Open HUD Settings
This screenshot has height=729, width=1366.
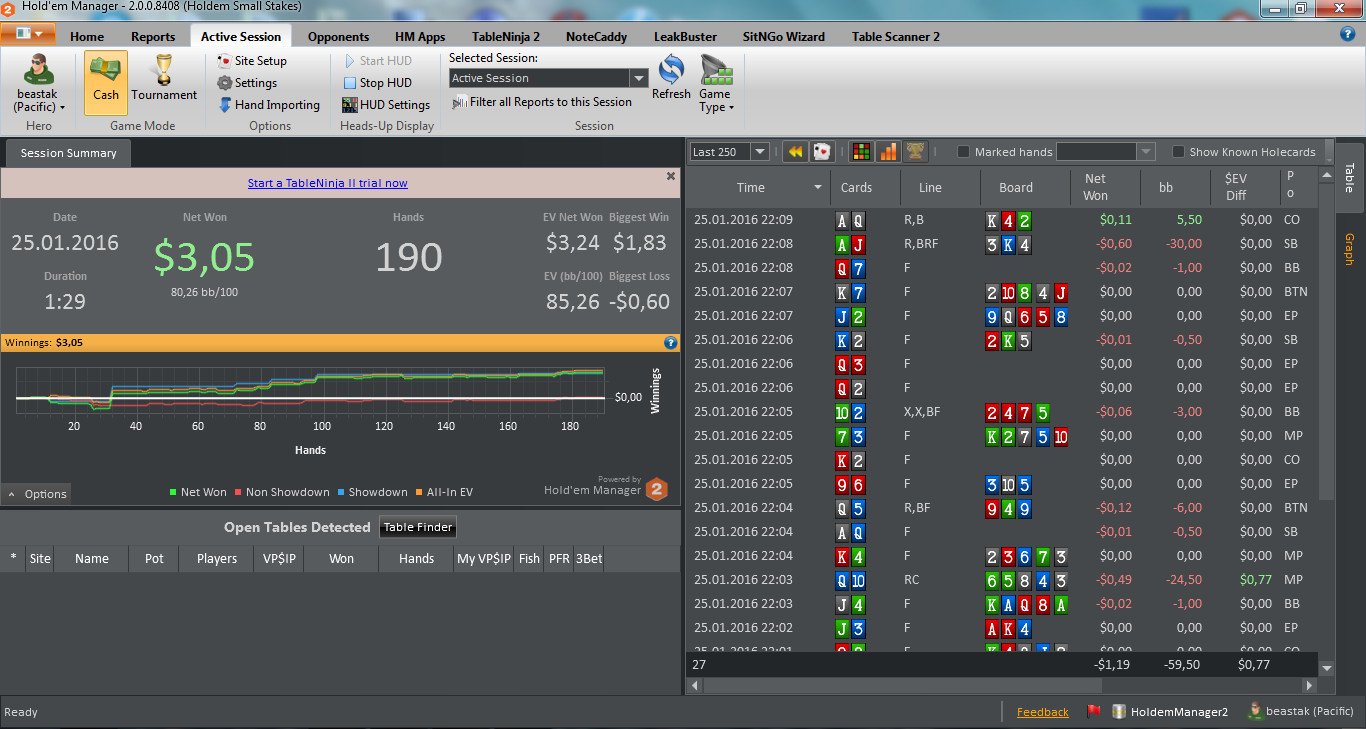(386, 105)
